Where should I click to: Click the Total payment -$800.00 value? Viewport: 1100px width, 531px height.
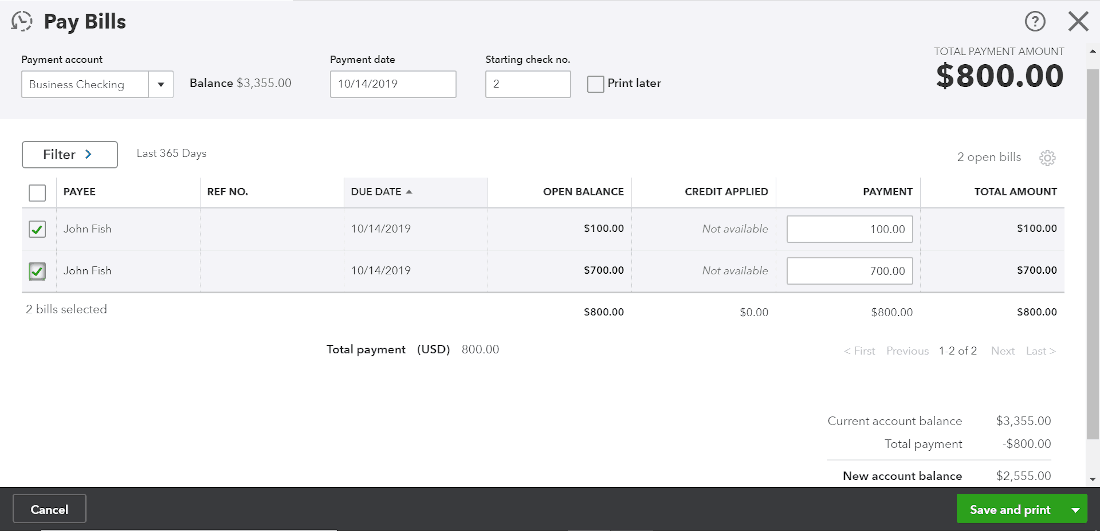click(1026, 444)
